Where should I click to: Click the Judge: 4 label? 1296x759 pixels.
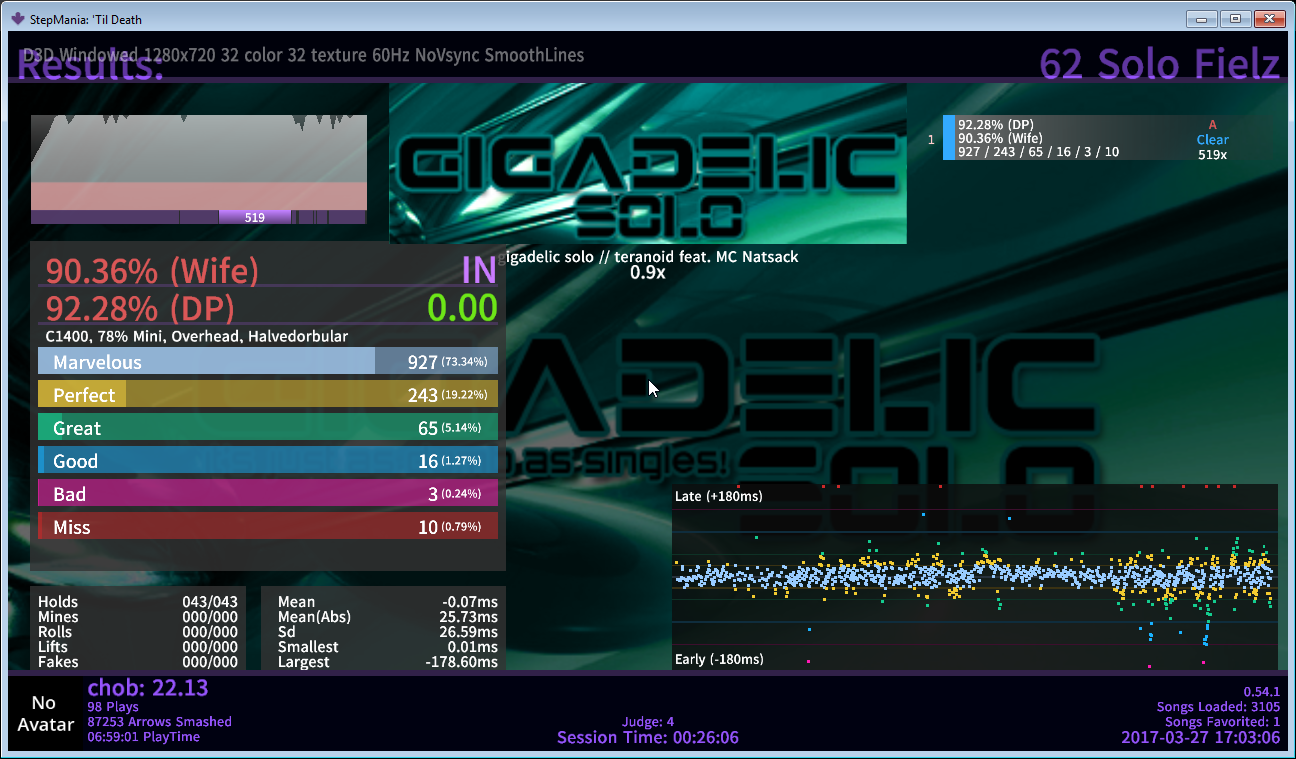[647, 722]
